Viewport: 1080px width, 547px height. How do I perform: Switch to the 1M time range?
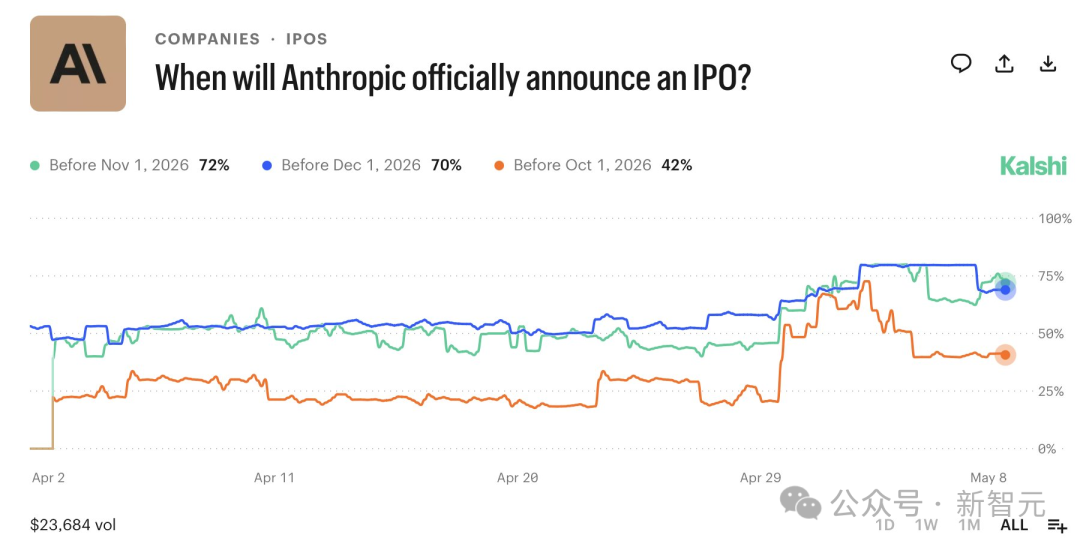pyautogui.click(x=968, y=525)
